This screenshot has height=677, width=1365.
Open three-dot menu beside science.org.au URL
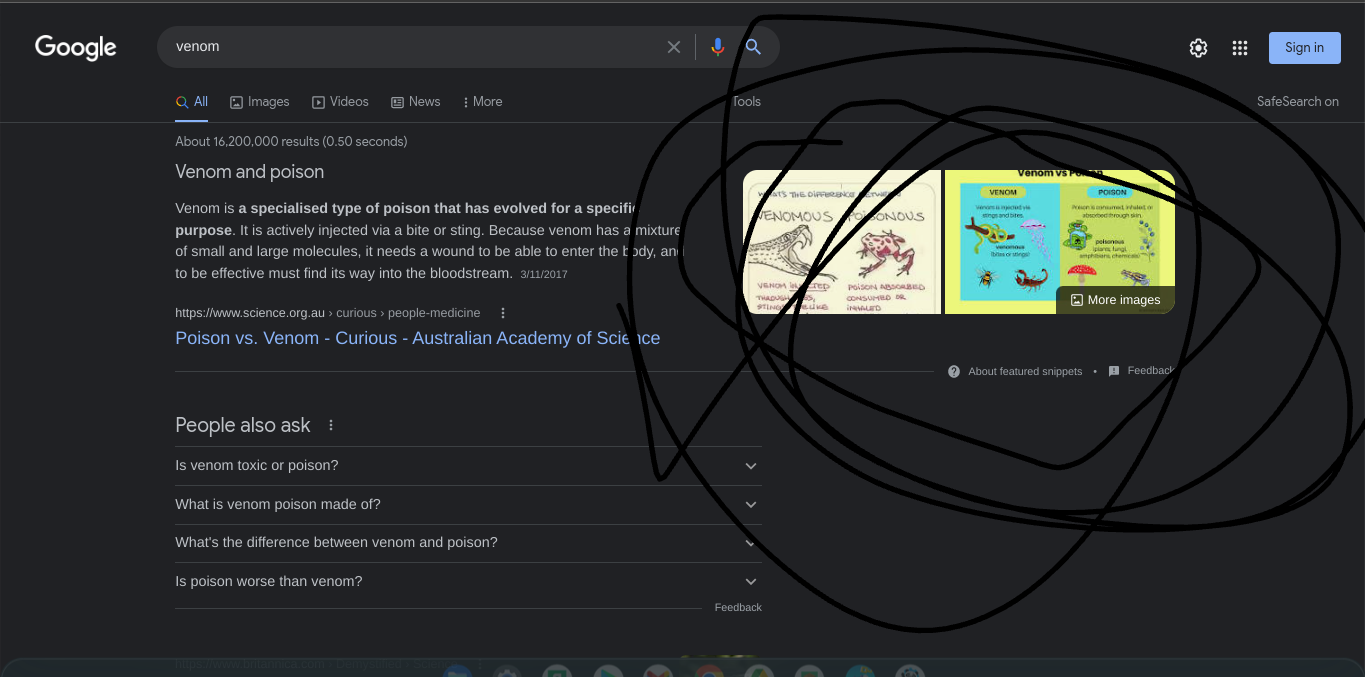click(x=503, y=313)
